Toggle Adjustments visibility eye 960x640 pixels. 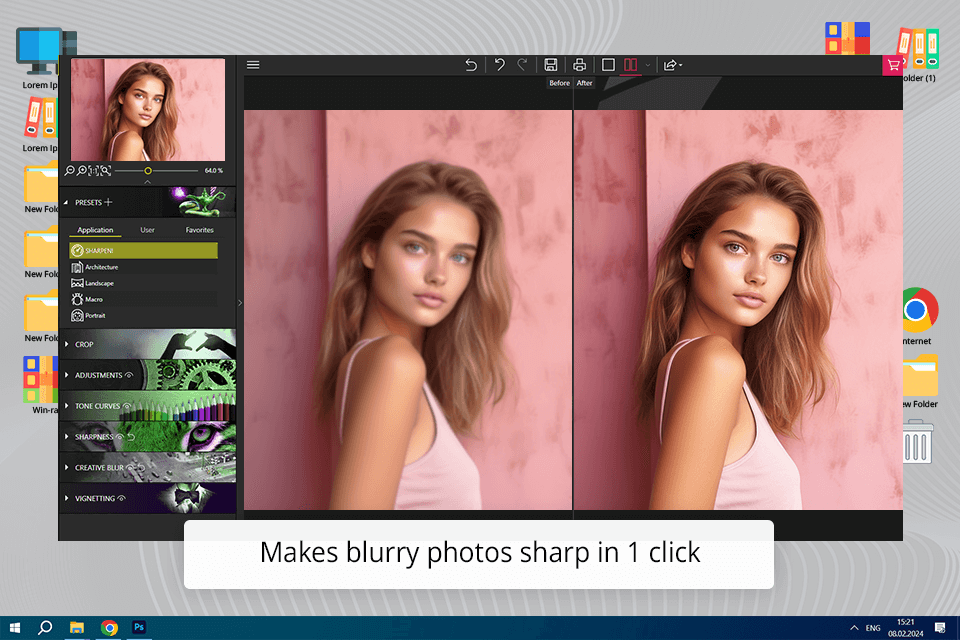(x=129, y=375)
